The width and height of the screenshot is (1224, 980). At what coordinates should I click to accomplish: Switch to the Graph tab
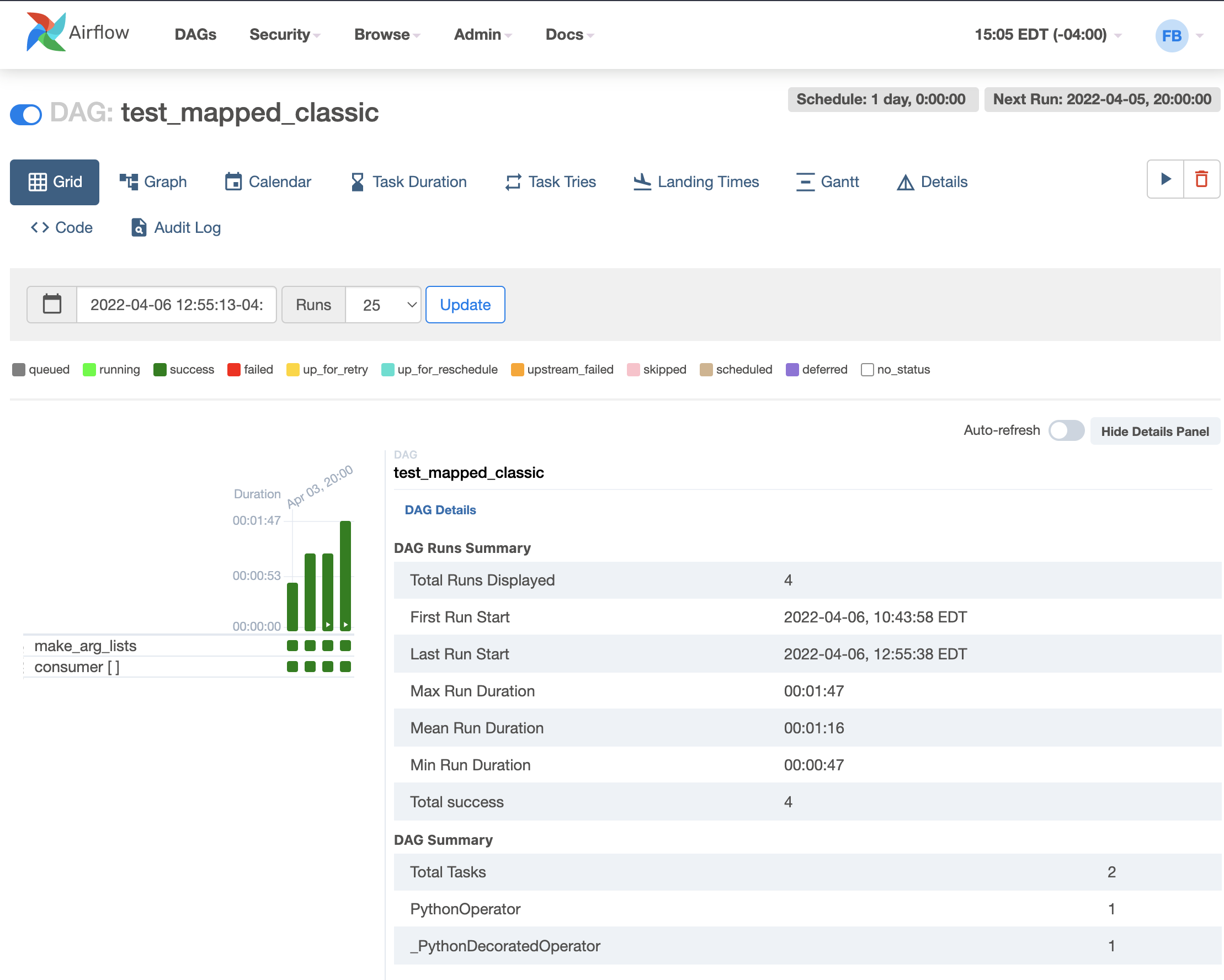(153, 182)
